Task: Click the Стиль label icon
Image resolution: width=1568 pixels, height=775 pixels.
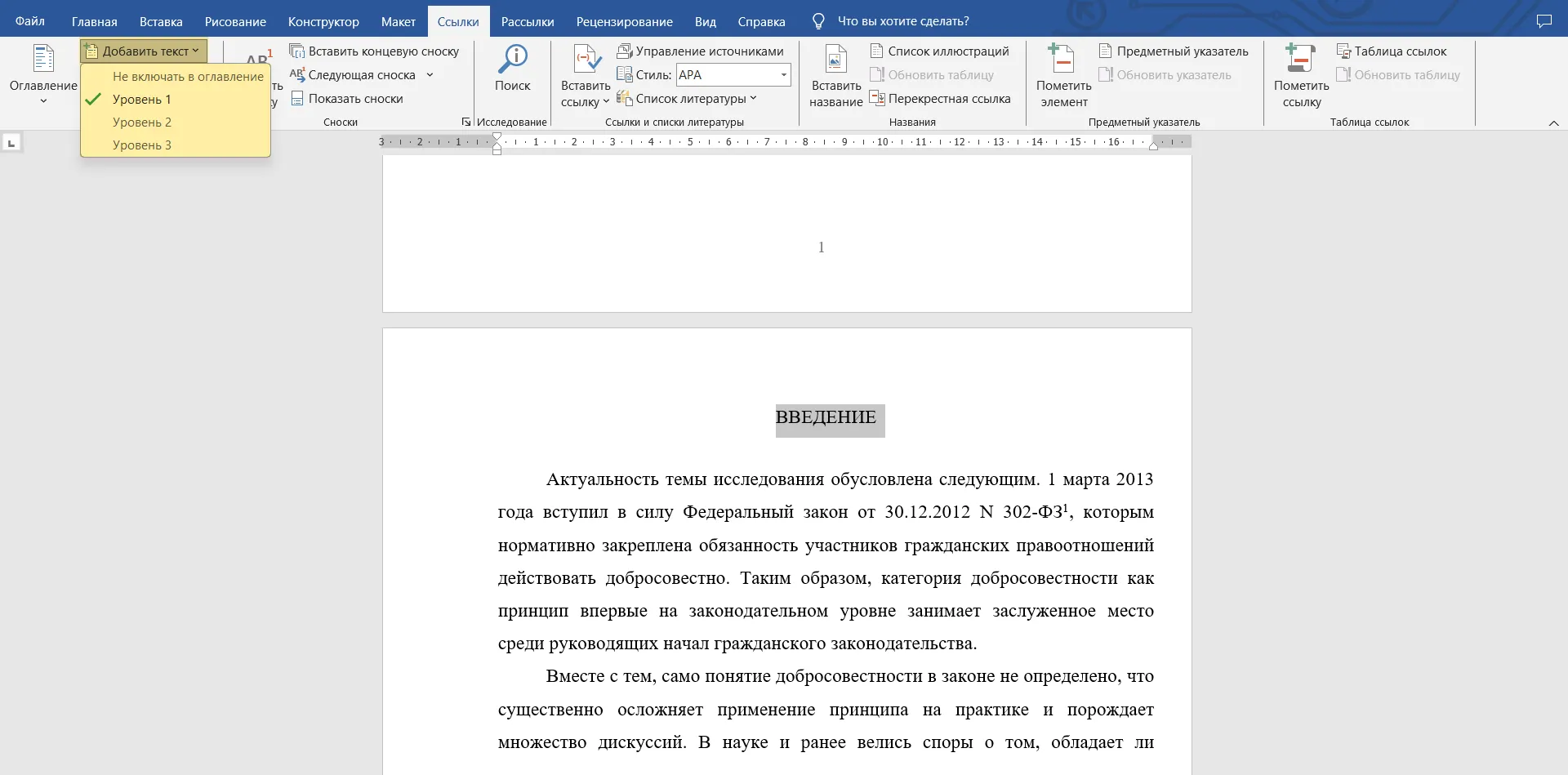Action: click(625, 74)
